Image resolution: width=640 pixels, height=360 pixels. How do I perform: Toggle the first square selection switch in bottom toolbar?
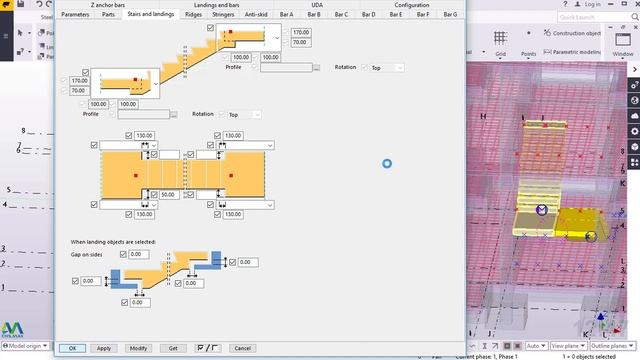(507, 346)
